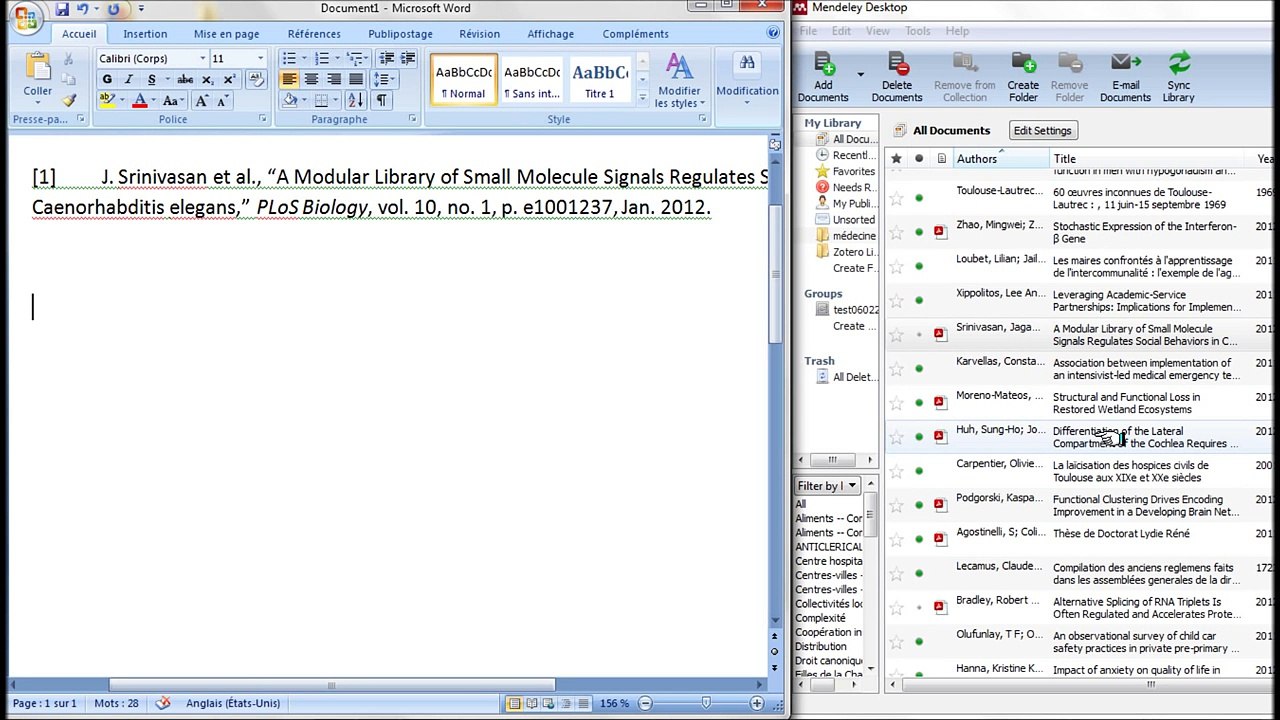Click the subscript x₂ icon
Image resolution: width=1280 pixels, height=720 pixels.
pyautogui.click(x=207, y=80)
